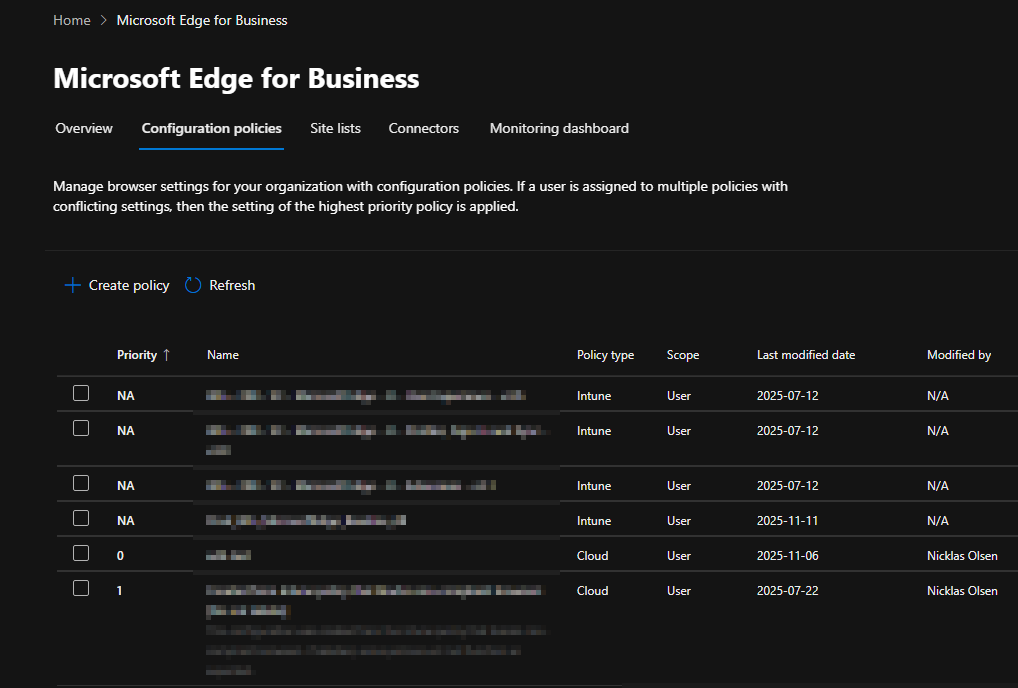Click the Priority sort arrow icon
The width and height of the screenshot is (1018, 688).
pos(167,355)
